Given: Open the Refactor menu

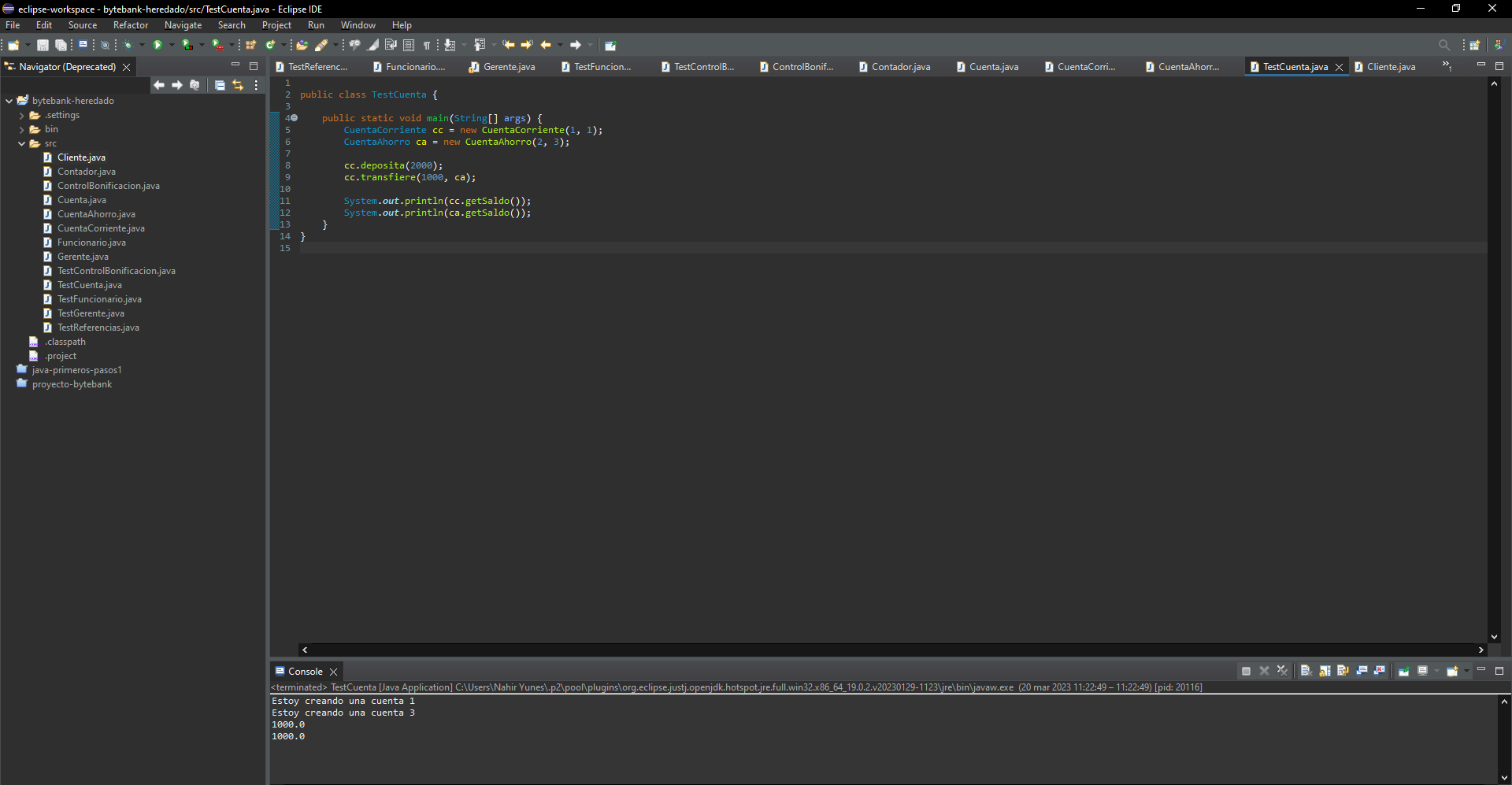Looking at the screenshot, I should point(131,25).
